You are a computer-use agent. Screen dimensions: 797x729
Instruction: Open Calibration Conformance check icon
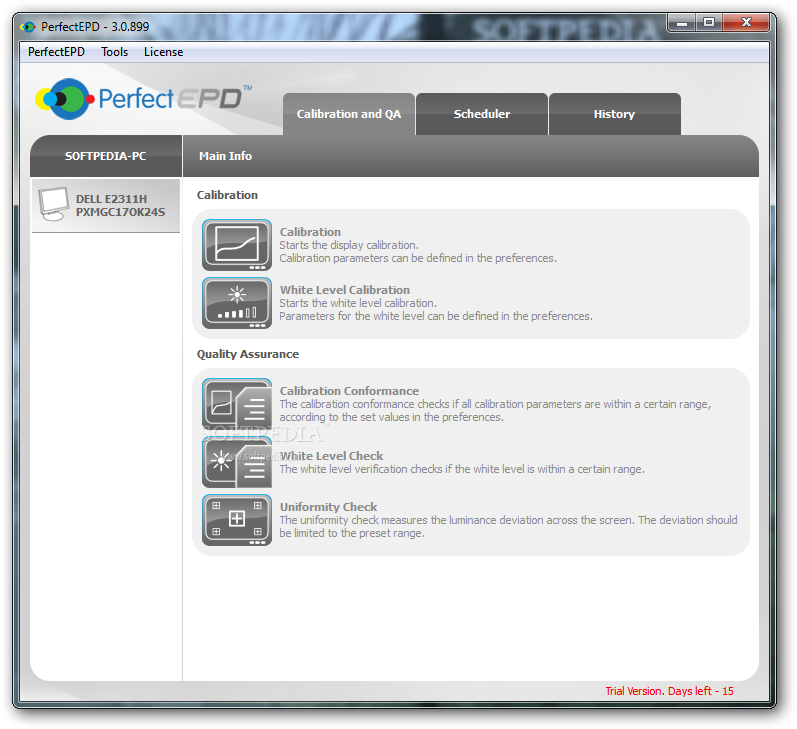click(x=237, y=404)
